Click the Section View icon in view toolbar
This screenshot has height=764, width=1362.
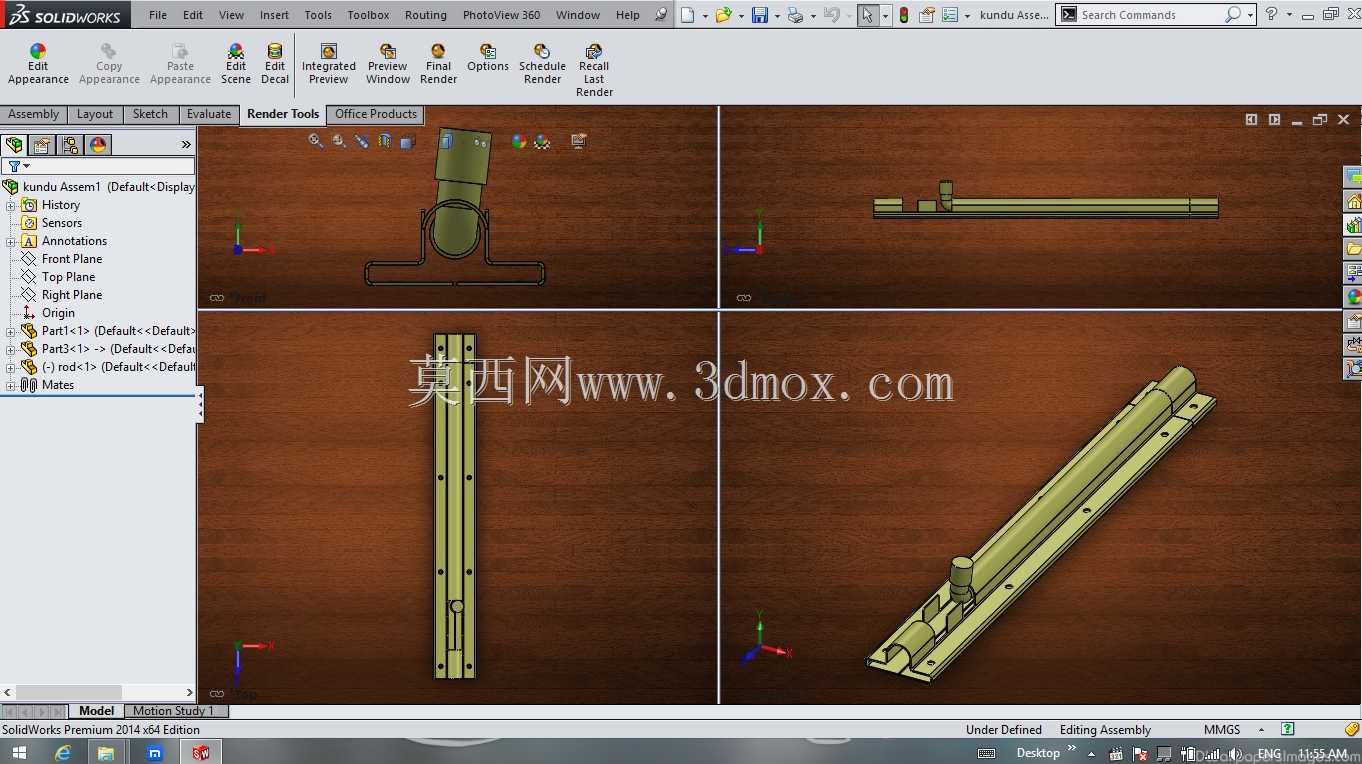[385, 141]
